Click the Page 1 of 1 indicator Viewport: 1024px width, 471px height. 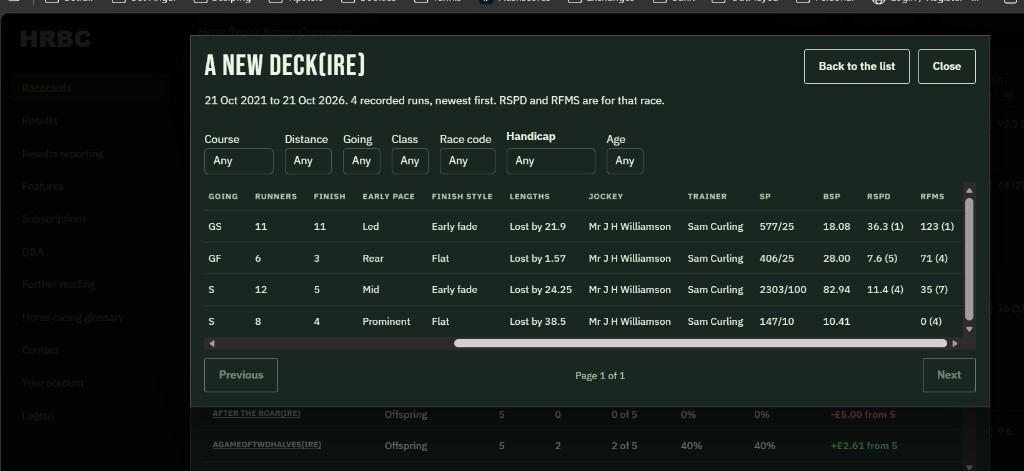[600, 376]
